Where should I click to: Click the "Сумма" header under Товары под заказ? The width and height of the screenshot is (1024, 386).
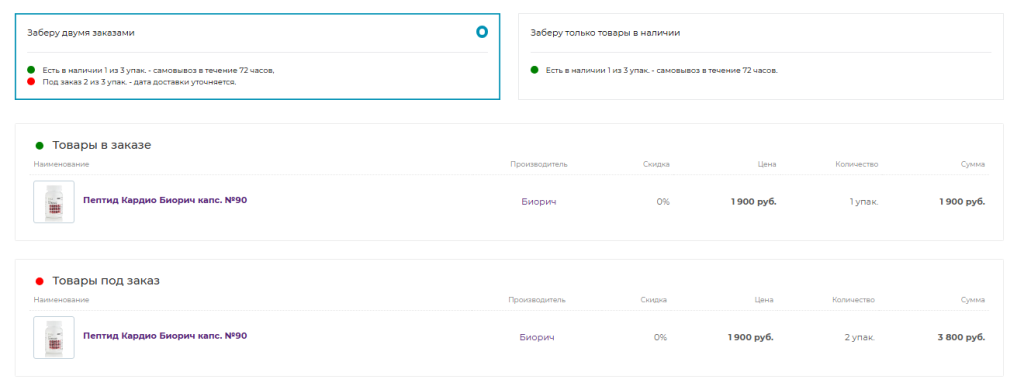973,300
